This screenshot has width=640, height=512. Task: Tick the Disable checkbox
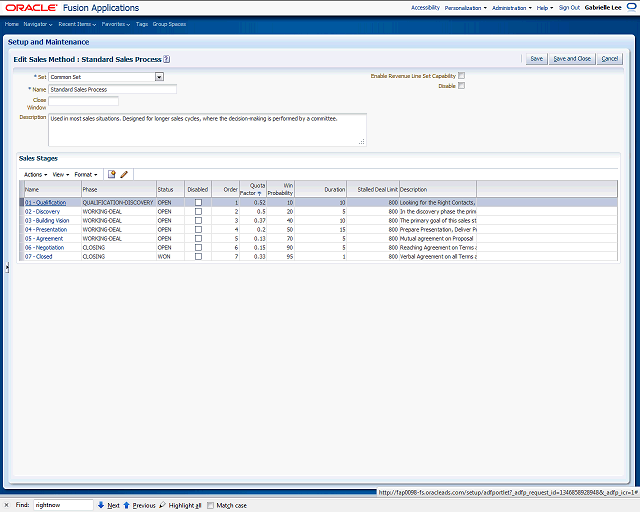click(461, 86)
